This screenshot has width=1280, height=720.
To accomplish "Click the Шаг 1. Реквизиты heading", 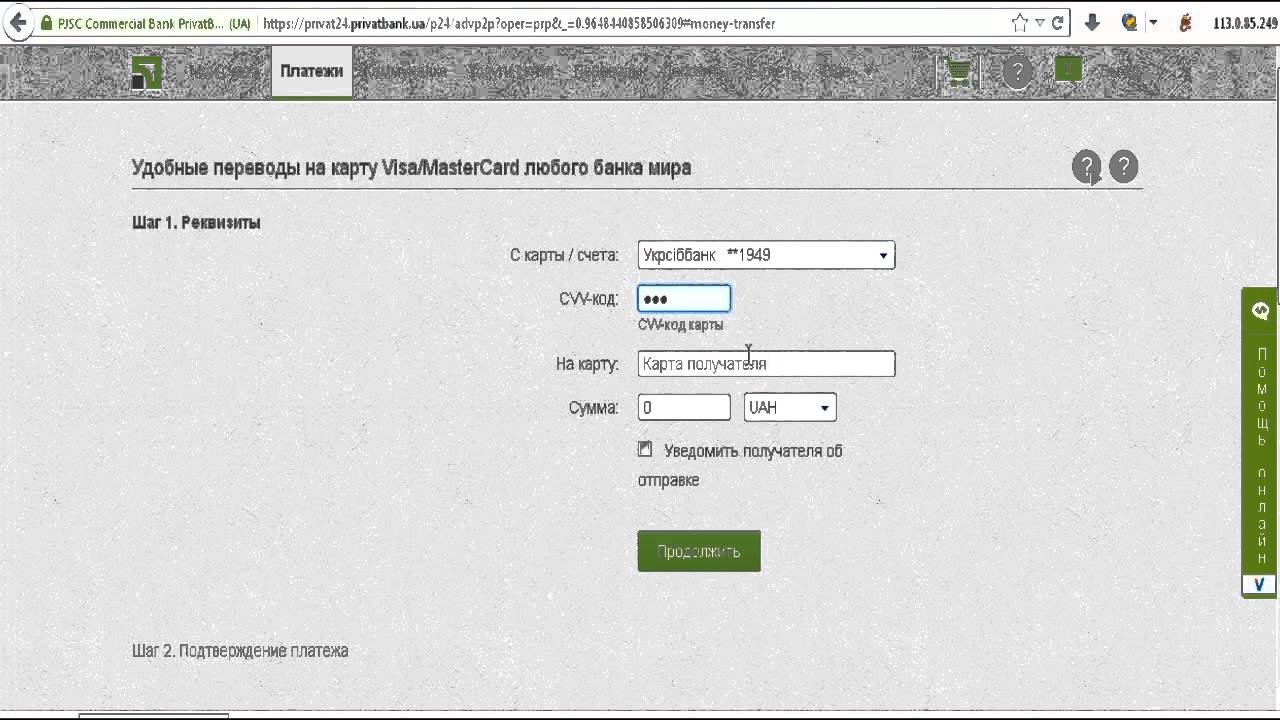I will coord(196,223).
